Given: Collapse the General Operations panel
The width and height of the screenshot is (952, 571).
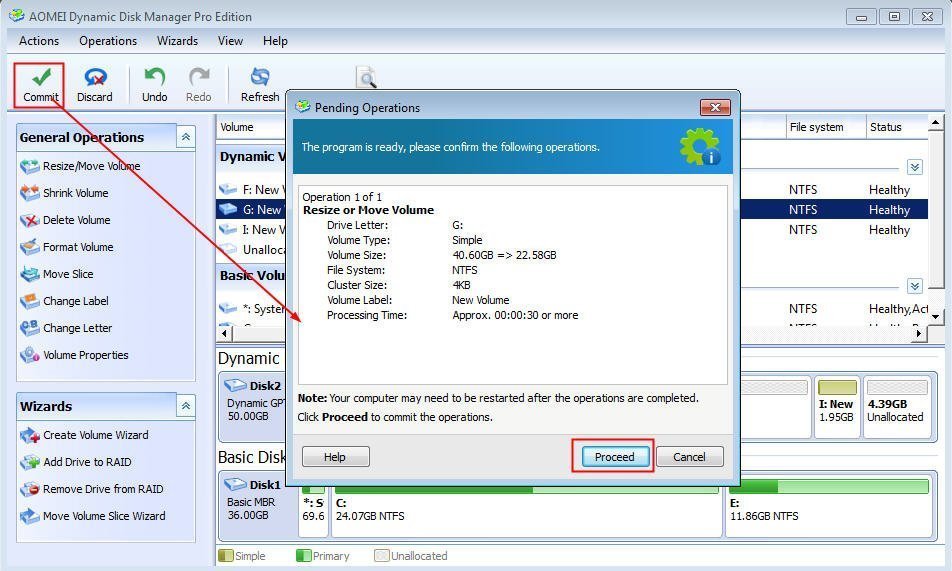Looking at the screenshot, I should point(186,137).
